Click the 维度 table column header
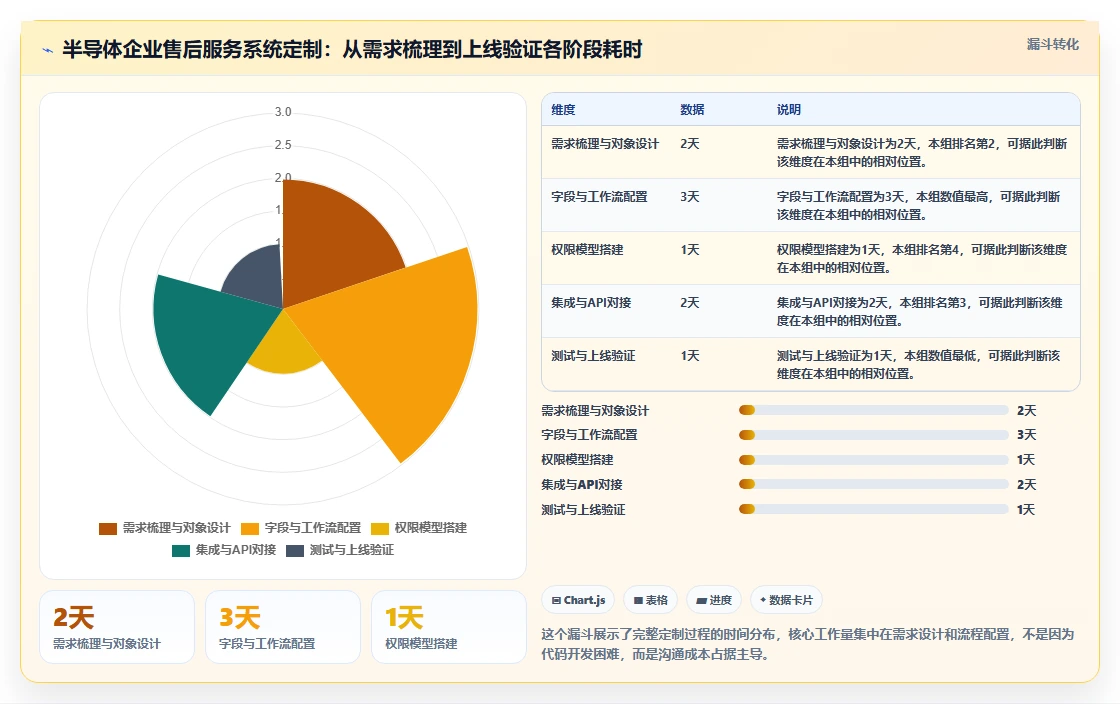This screenshot has height=704, width=1120. click(x=563, y=110)
